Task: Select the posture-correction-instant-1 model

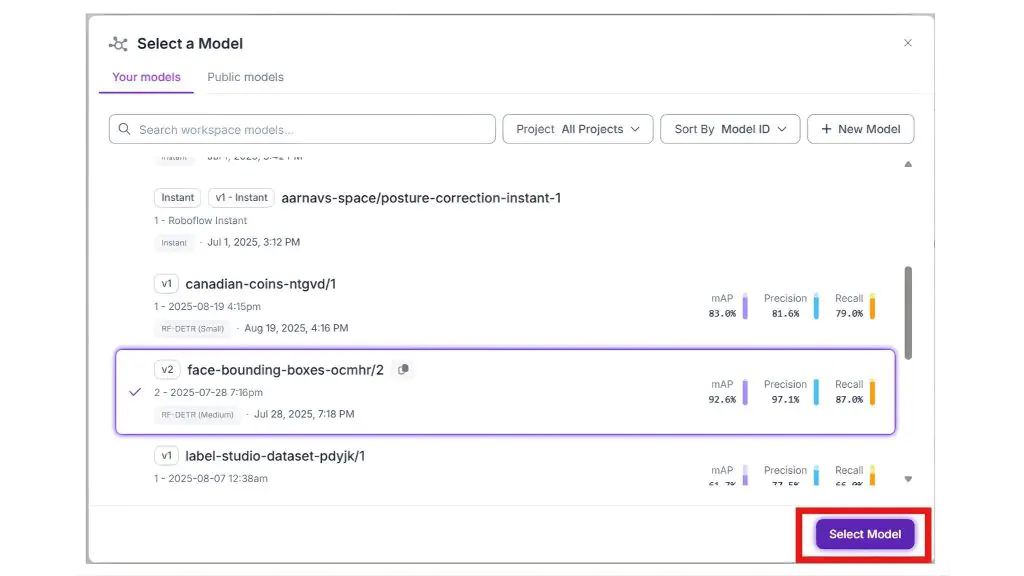Action: pyautogui.click(x=421, y=198)
